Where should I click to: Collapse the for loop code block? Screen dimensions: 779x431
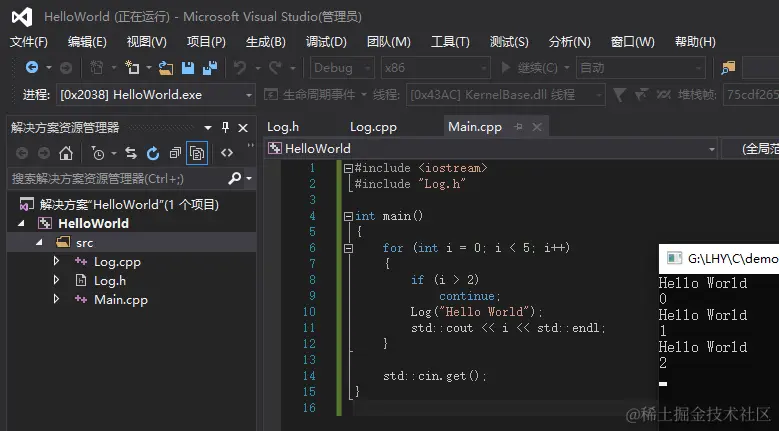point(348,248)
